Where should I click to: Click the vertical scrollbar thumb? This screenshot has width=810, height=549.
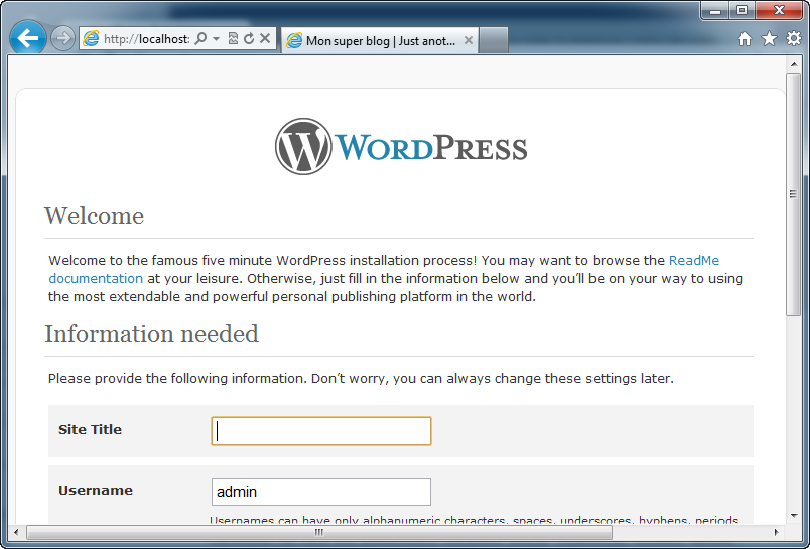[794, 194]
